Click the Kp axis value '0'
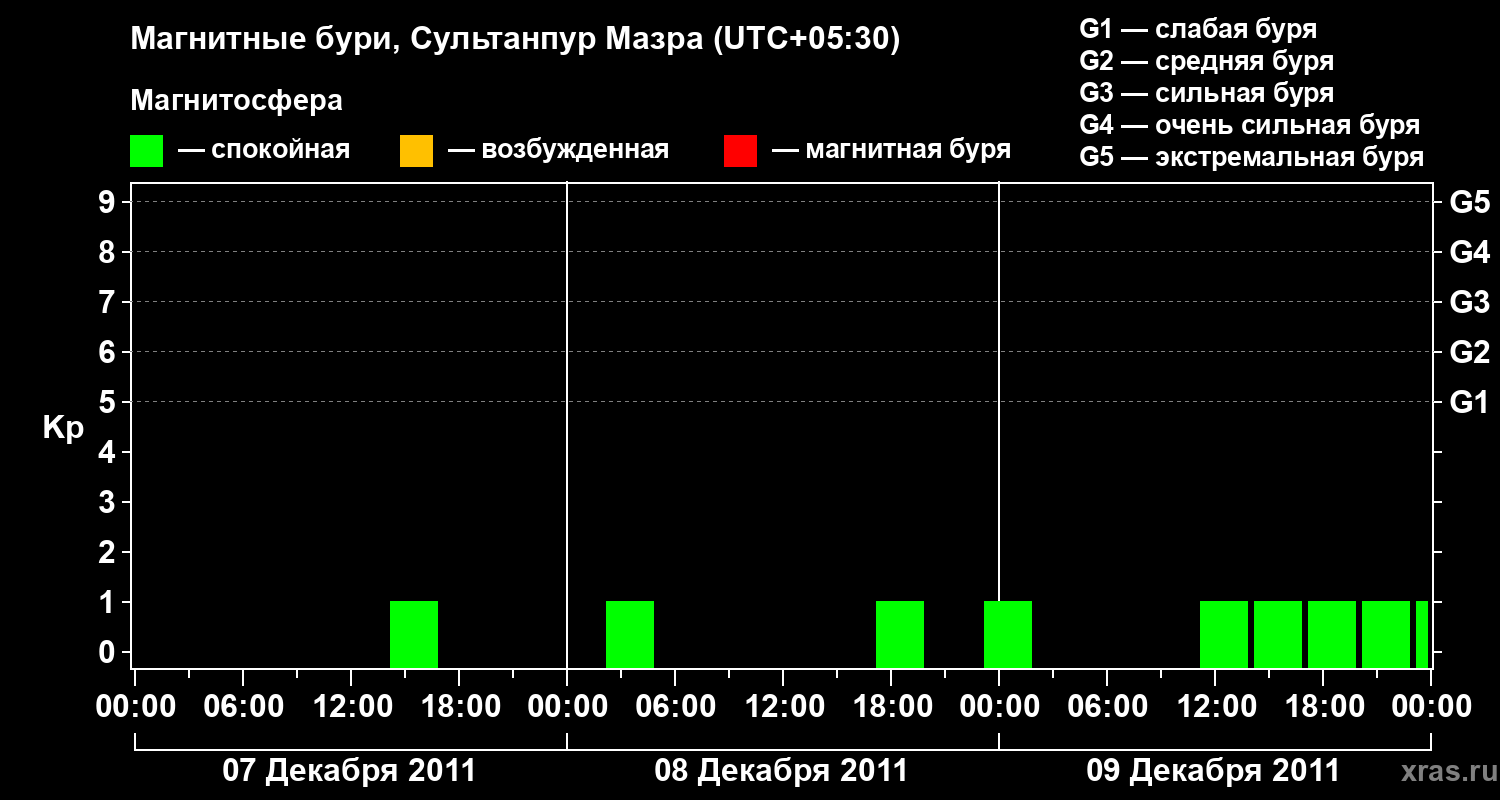 [108, 652]
